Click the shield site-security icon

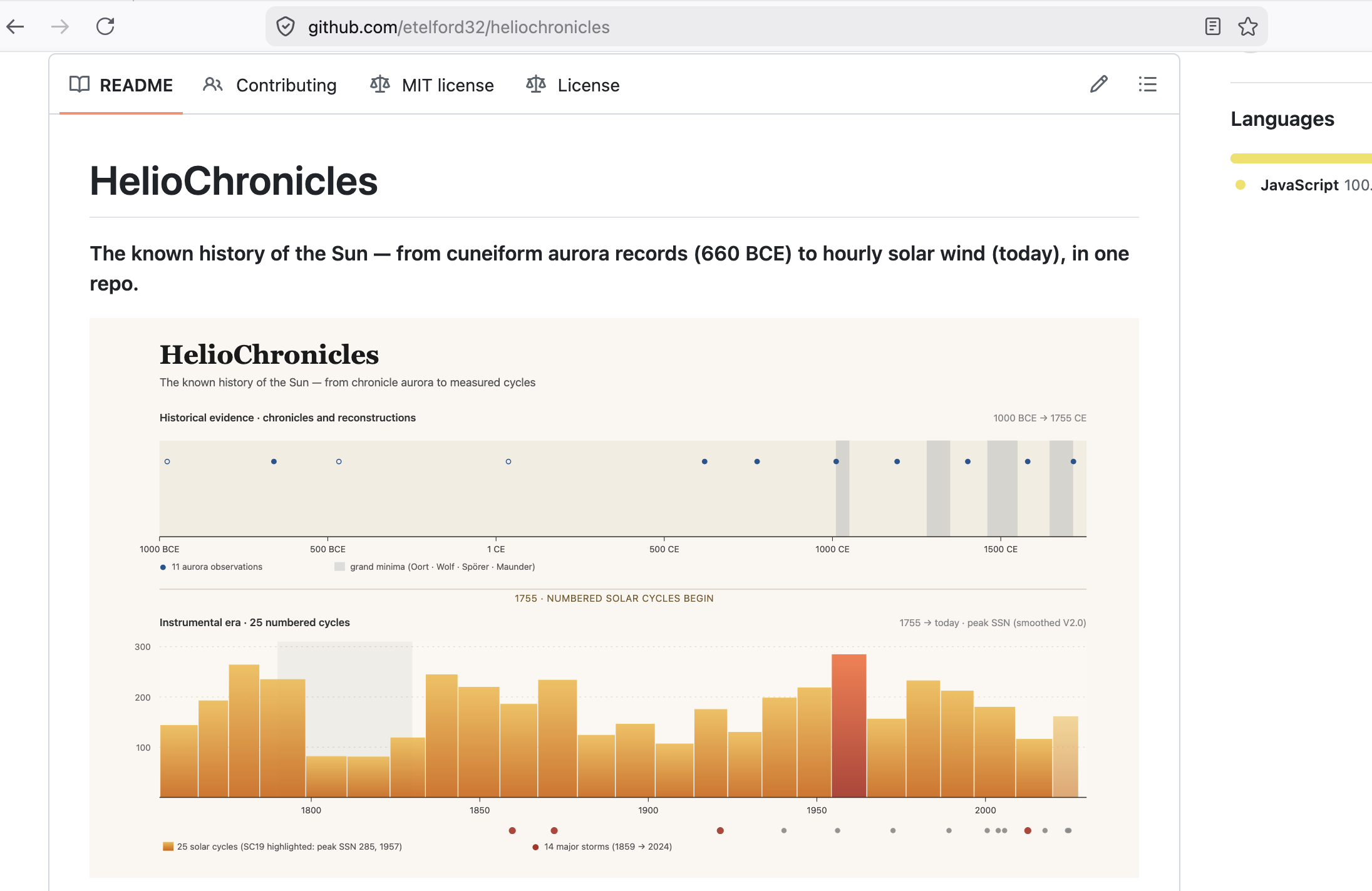pos(286,27)
